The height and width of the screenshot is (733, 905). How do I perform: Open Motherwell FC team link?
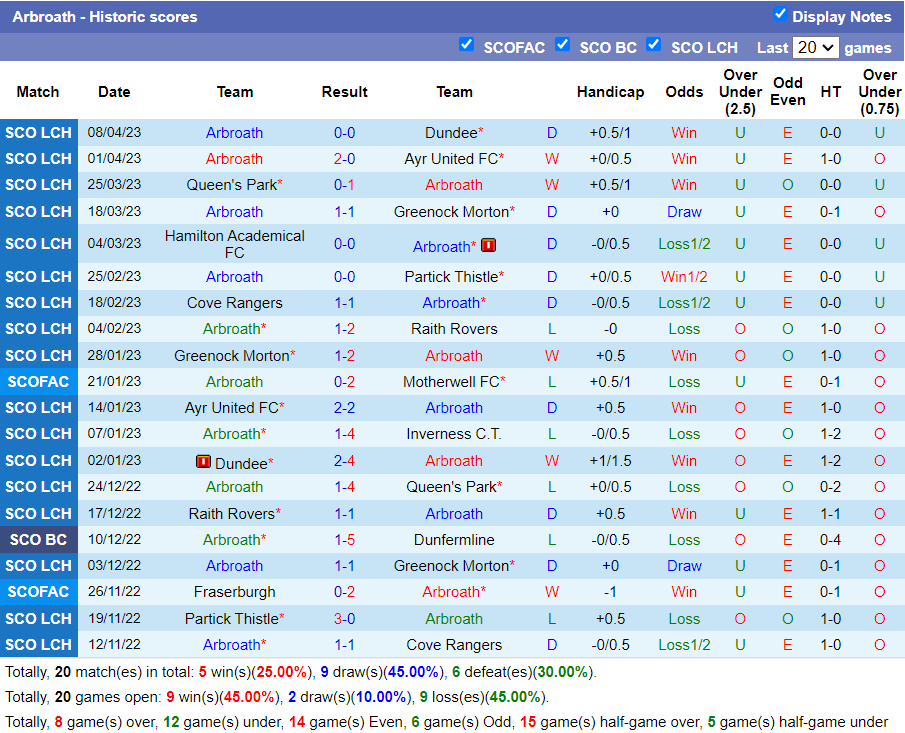(x=451, y=382)
